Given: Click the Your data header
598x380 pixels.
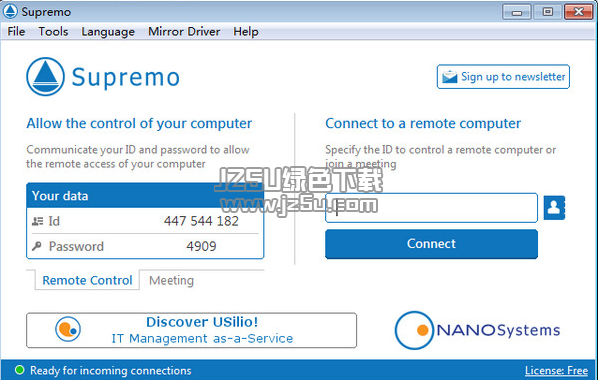Looking at the screenshot, I should click(x=145, y=196).
